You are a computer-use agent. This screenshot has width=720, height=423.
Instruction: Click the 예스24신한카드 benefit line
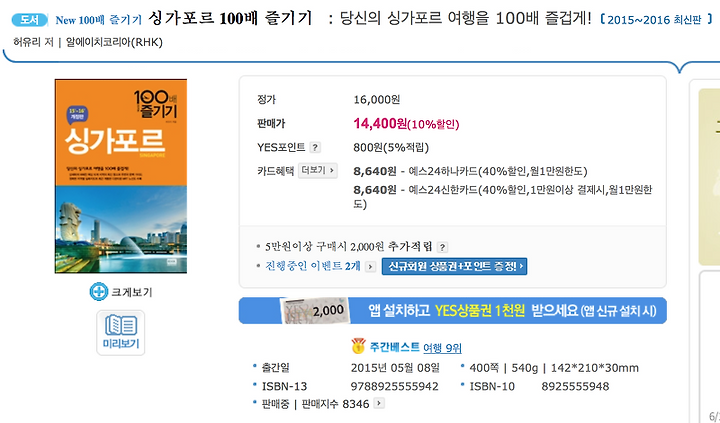coord(502,196)
